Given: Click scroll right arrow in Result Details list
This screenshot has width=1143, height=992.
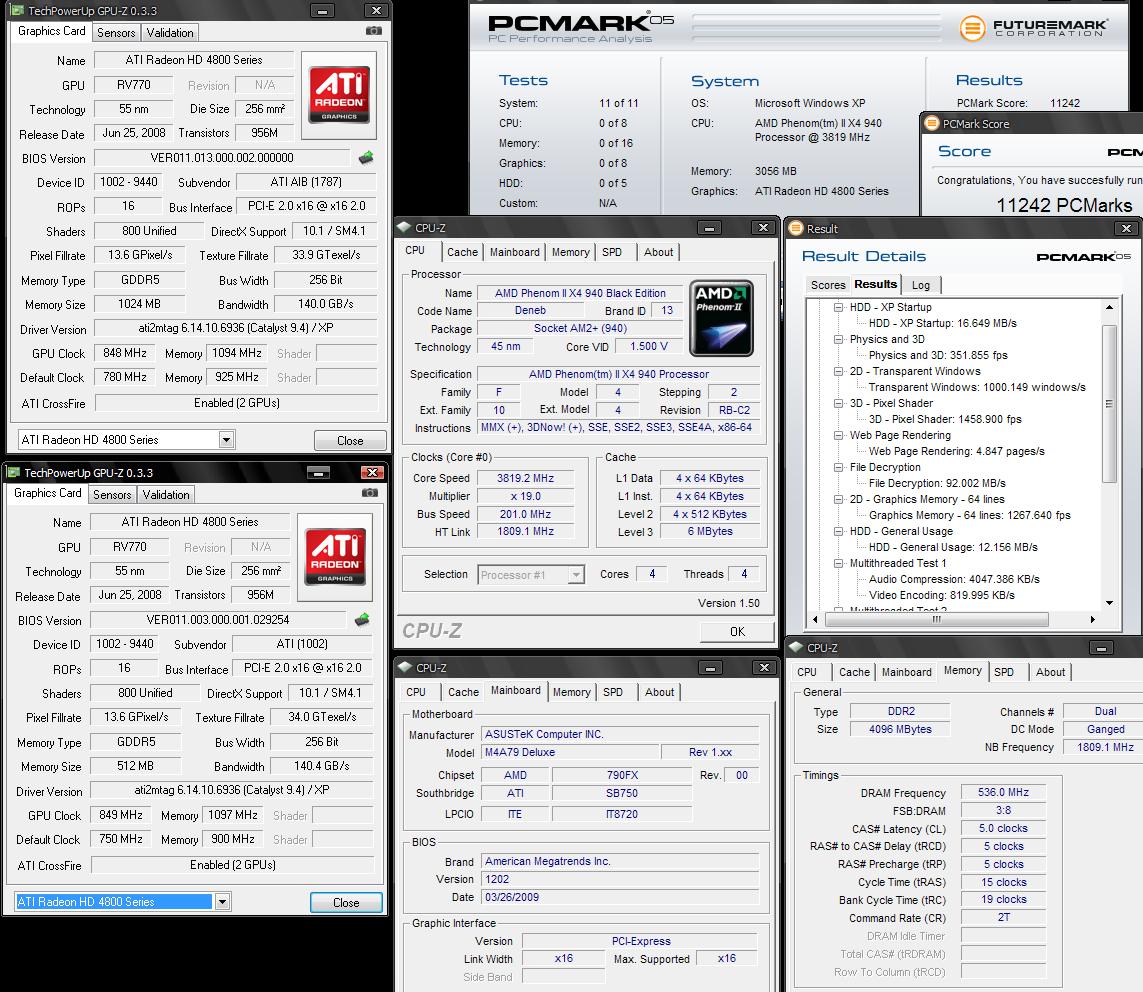Looking at the screenshot, I should 1093,620.
